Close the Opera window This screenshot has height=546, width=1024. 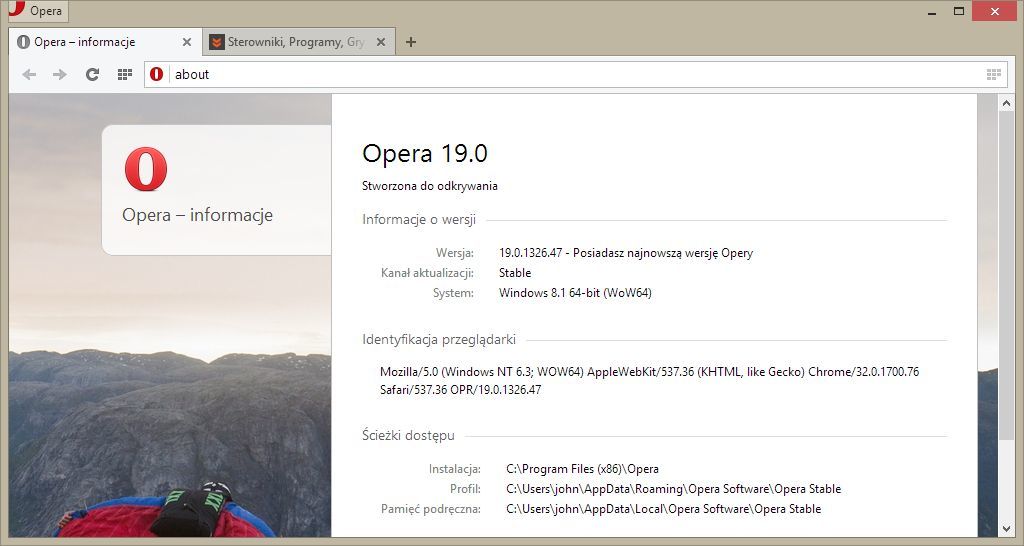tap(995, 11)
